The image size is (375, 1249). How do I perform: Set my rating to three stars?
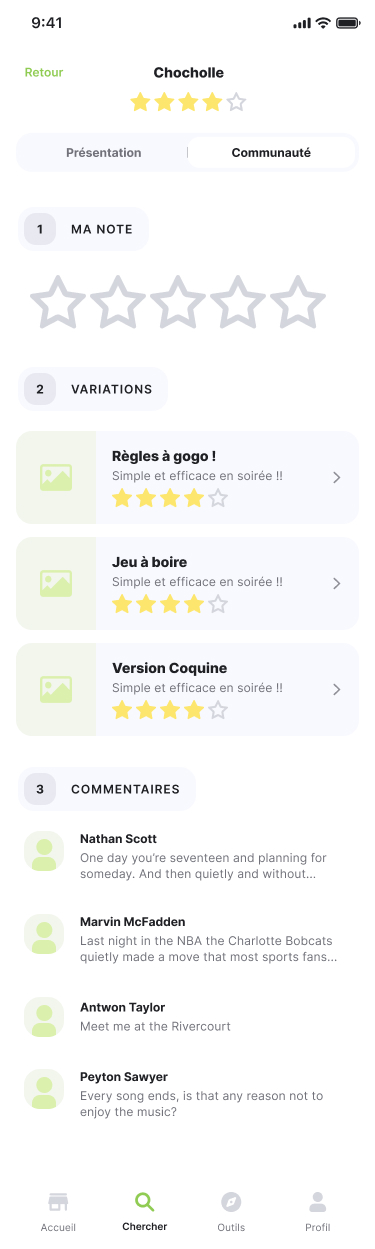coord(178,302)
